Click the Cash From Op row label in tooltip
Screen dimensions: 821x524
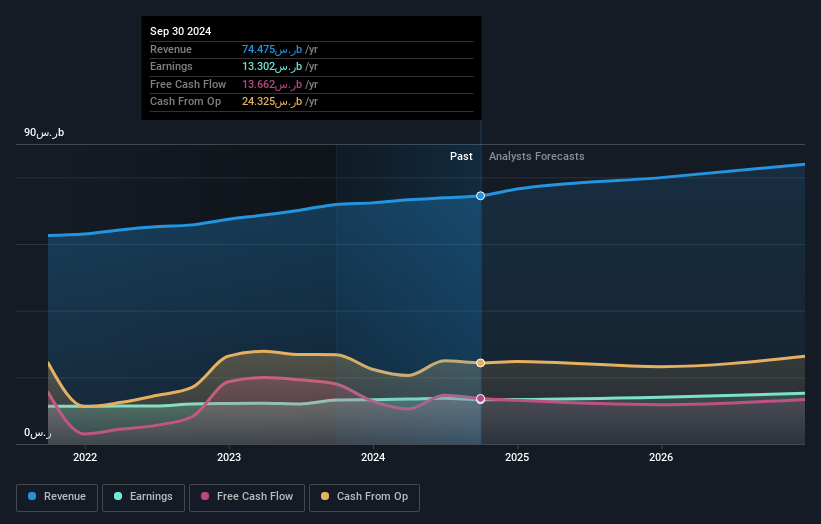185,102
